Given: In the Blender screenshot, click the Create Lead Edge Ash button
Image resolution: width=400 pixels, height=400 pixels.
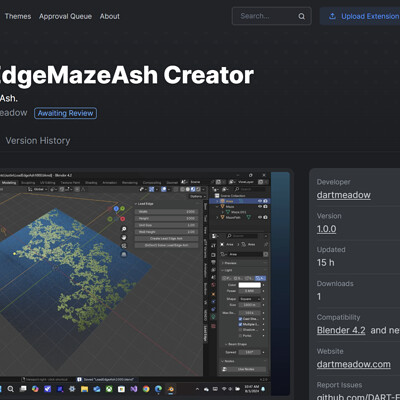Looking at the screenshot, I should (166, 239).
